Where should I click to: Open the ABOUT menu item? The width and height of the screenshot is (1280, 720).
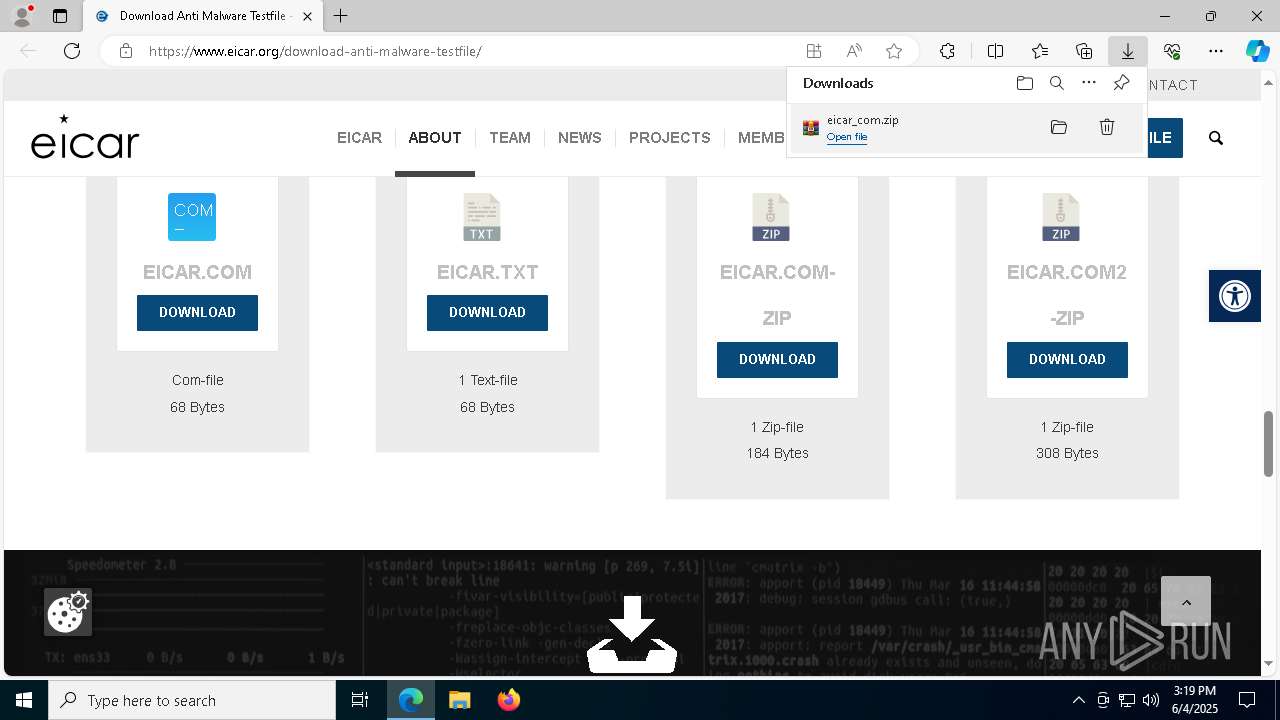coord(435,138)
